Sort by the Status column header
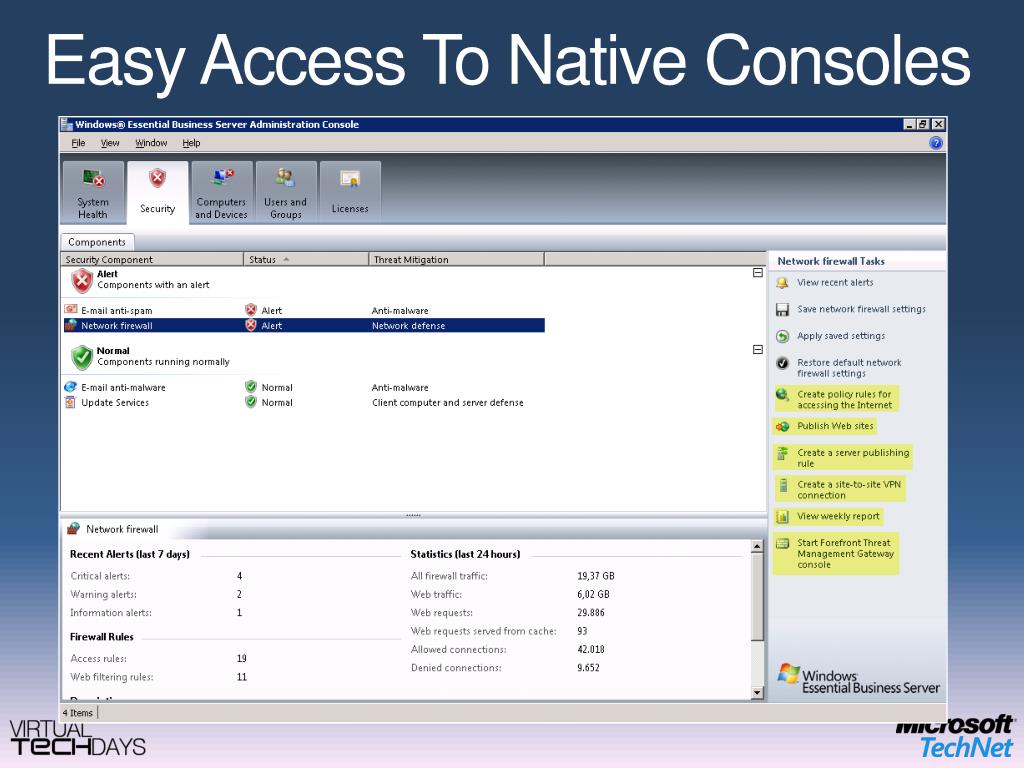This screenshot has width=1024, height=768. [x=306, y=259]
